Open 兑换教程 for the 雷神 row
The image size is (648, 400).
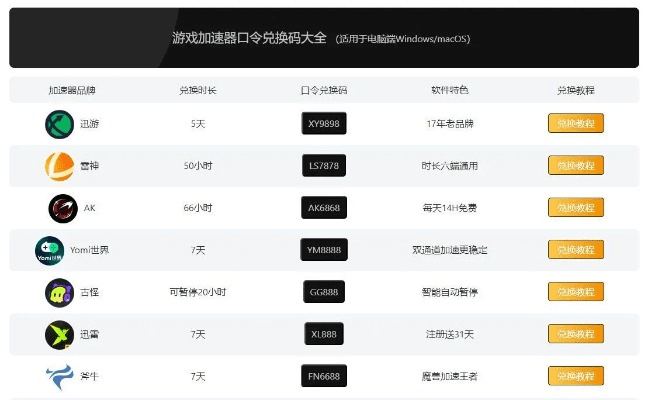(576, 165)
